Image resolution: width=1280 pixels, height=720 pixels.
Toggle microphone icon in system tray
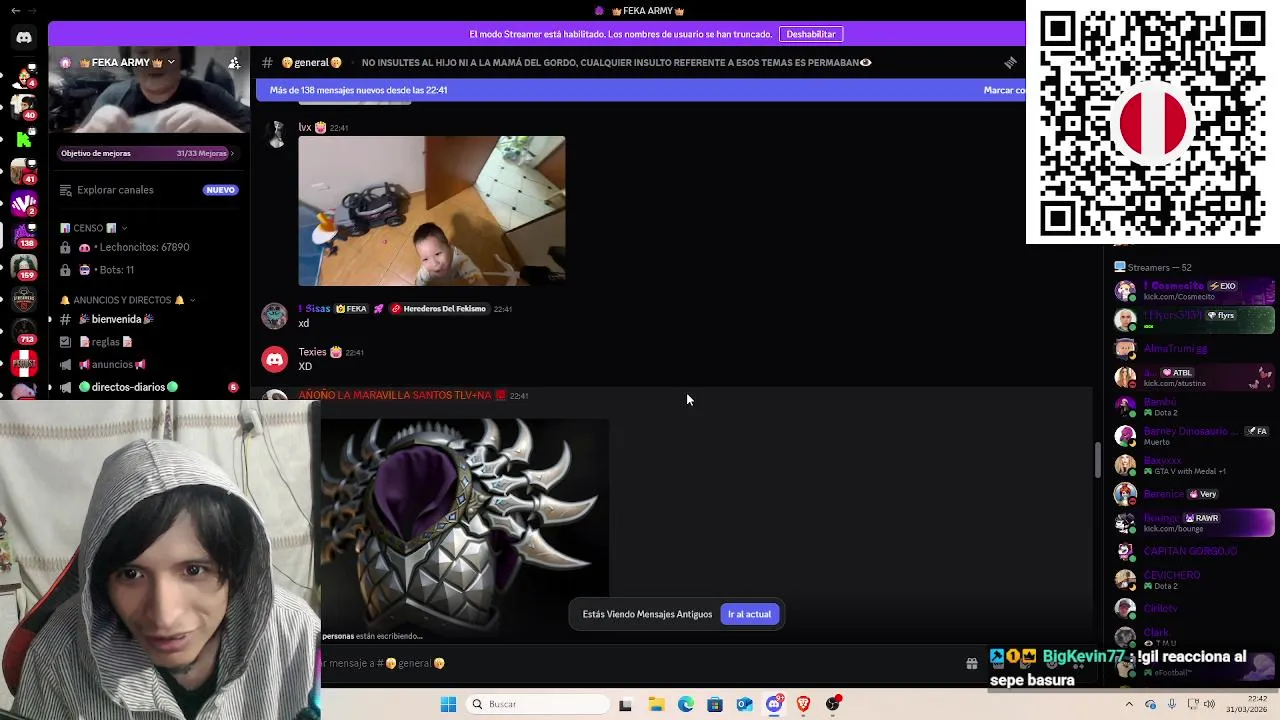coord(1172,704)
